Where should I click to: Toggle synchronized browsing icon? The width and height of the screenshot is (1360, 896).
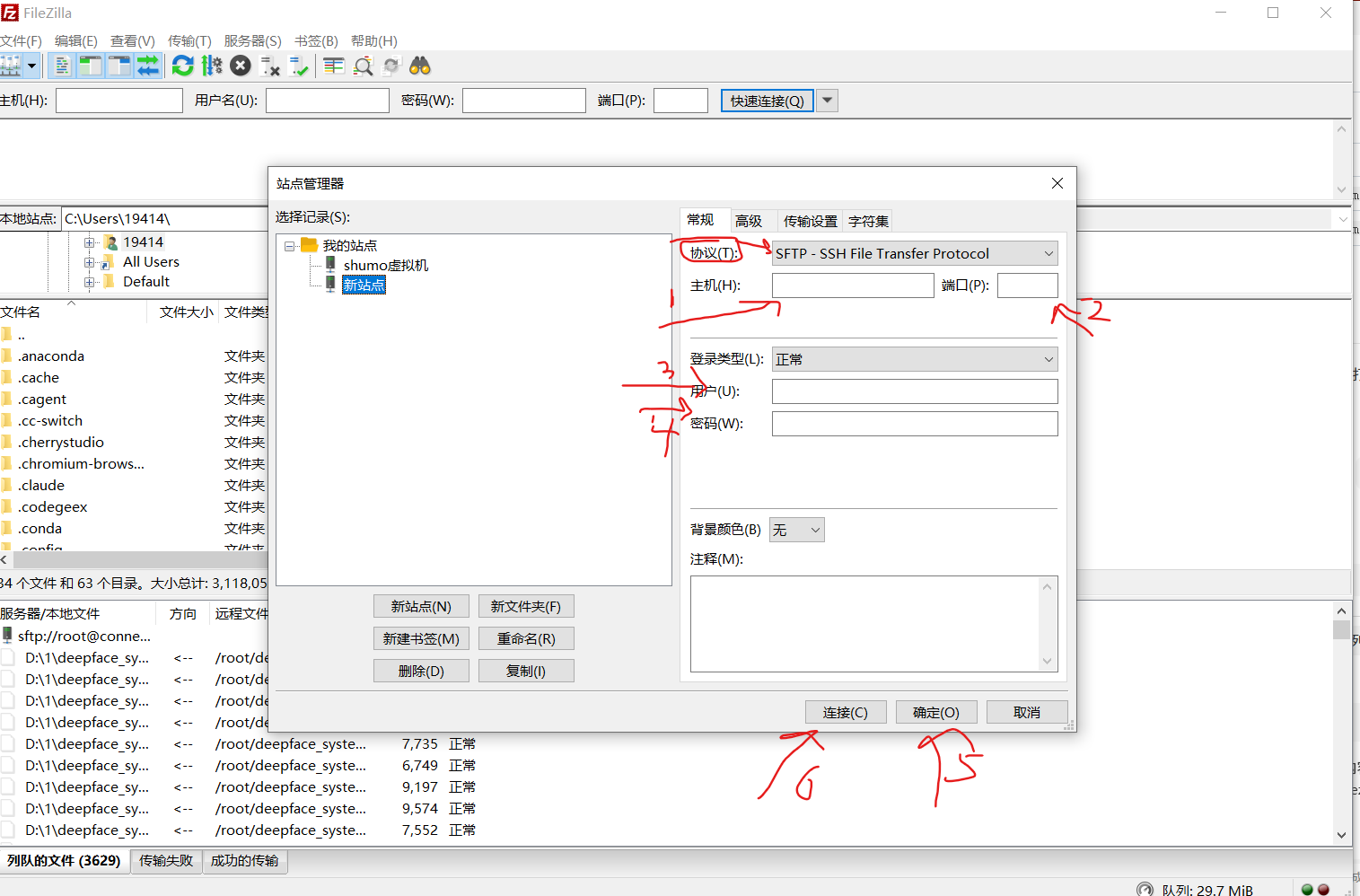click(x=391, y=66)
